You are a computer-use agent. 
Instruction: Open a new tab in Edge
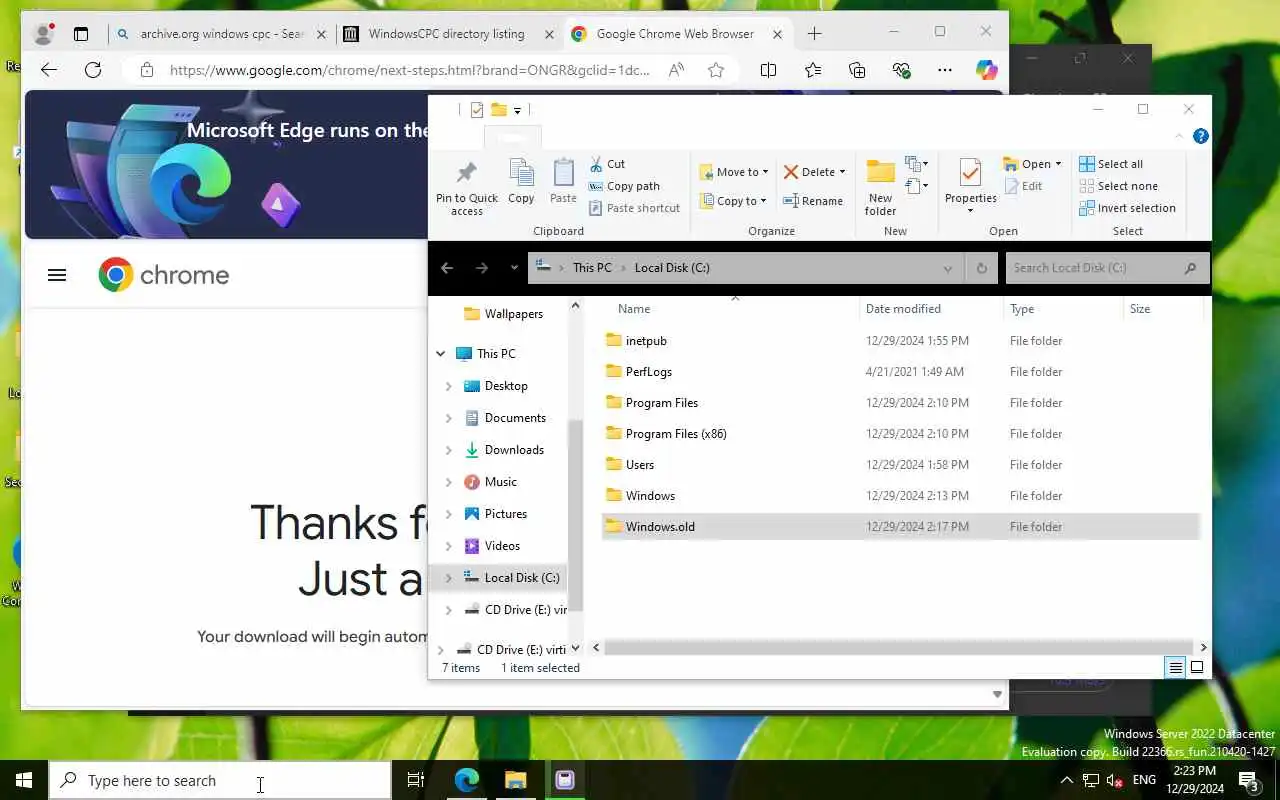point(815,34)
